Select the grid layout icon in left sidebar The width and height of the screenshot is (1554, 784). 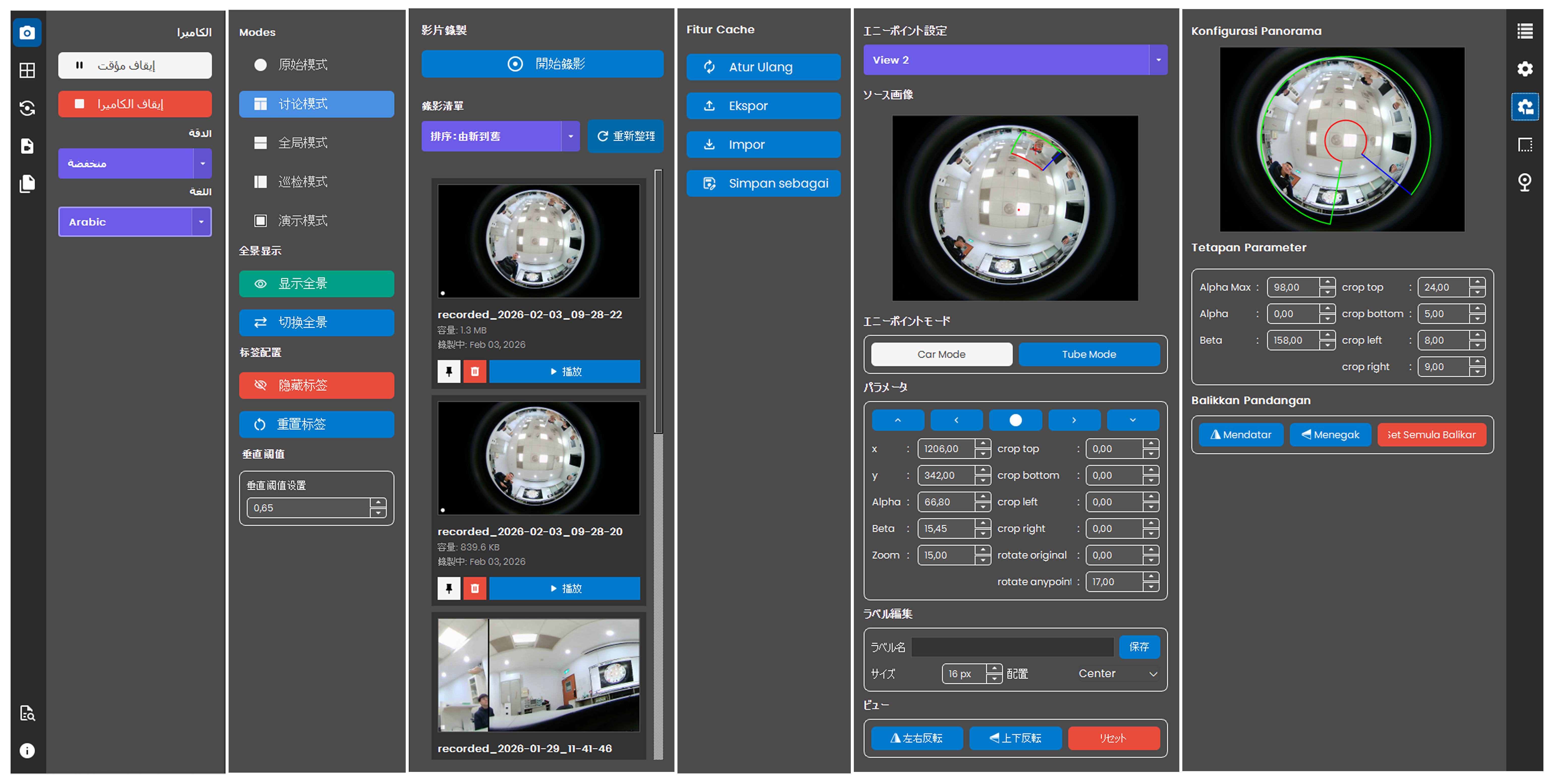[26, 71]
